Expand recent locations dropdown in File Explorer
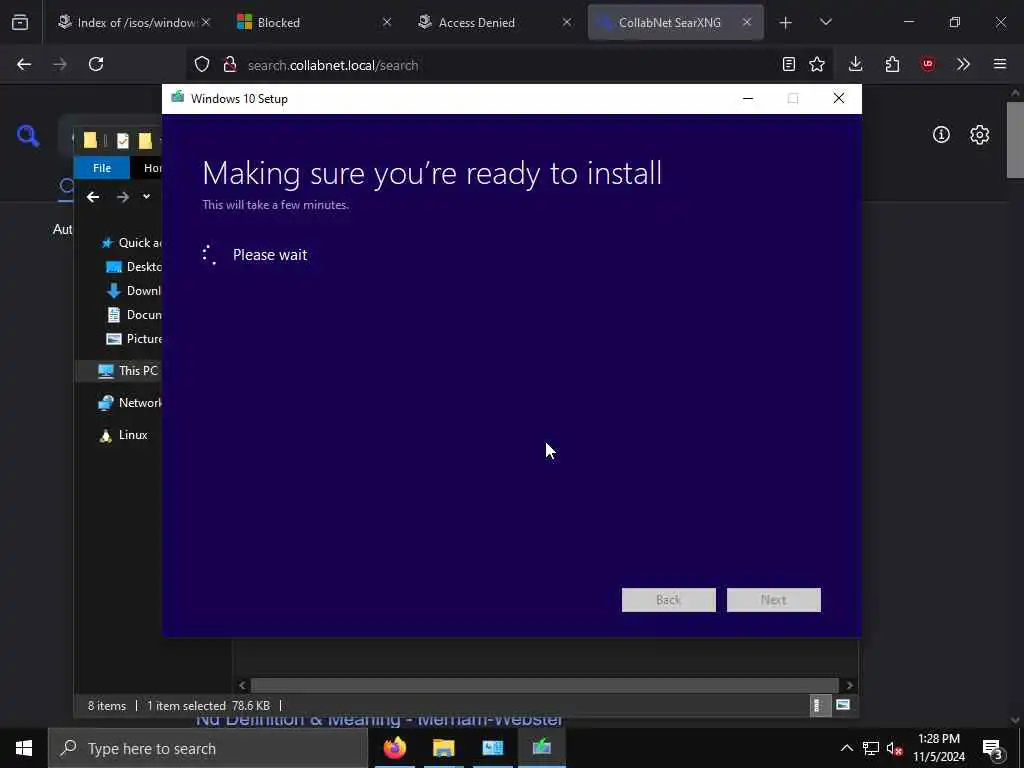 point(146,197)
